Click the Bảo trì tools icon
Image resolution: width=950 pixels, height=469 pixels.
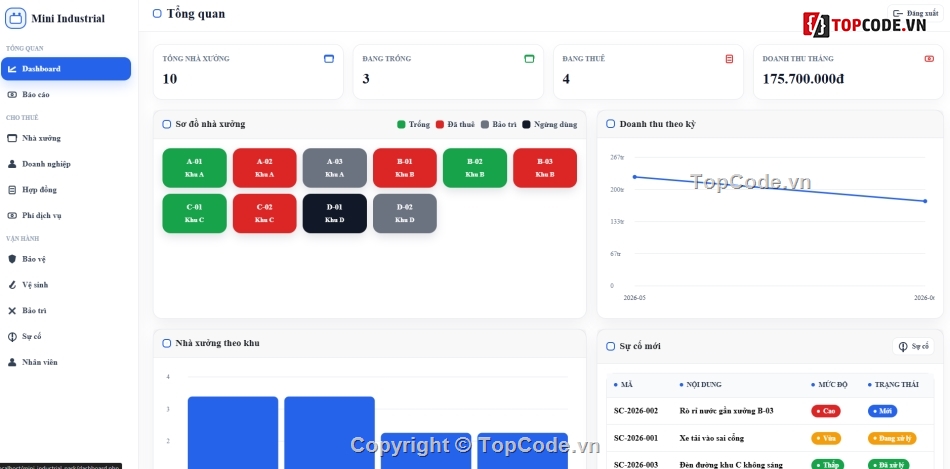tap(12, 310)
